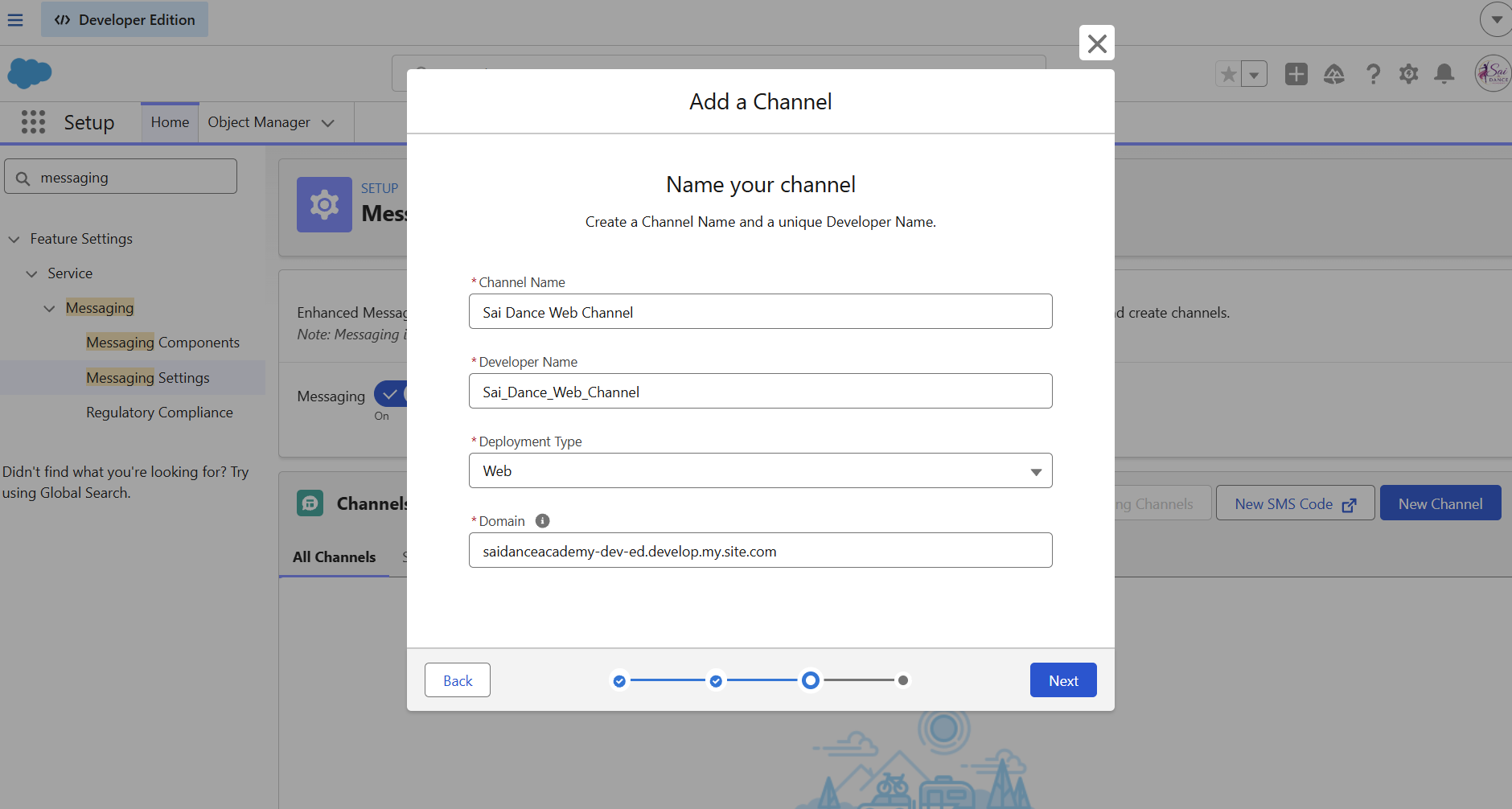Click the global search bar behind dialog
Viewport: 1512px width, 809px height.
click(718, 62)
